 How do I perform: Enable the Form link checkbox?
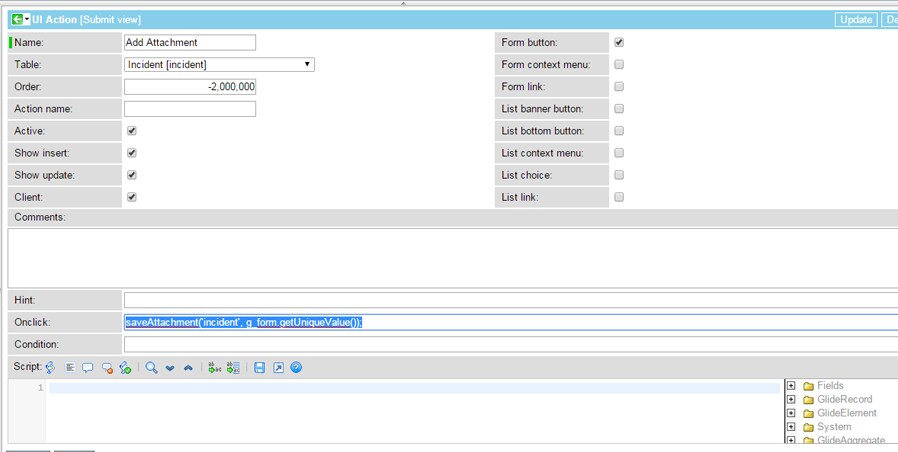click(x=619, y=87)
